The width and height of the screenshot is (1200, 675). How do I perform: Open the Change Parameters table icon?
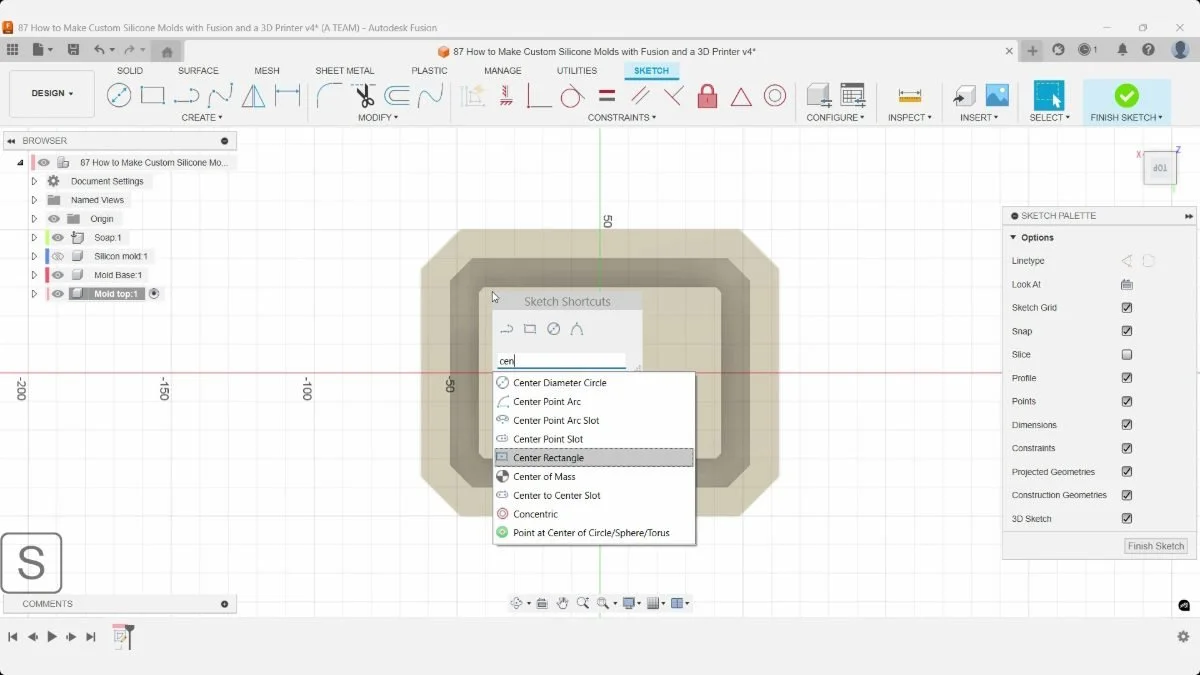pos(852,95)
